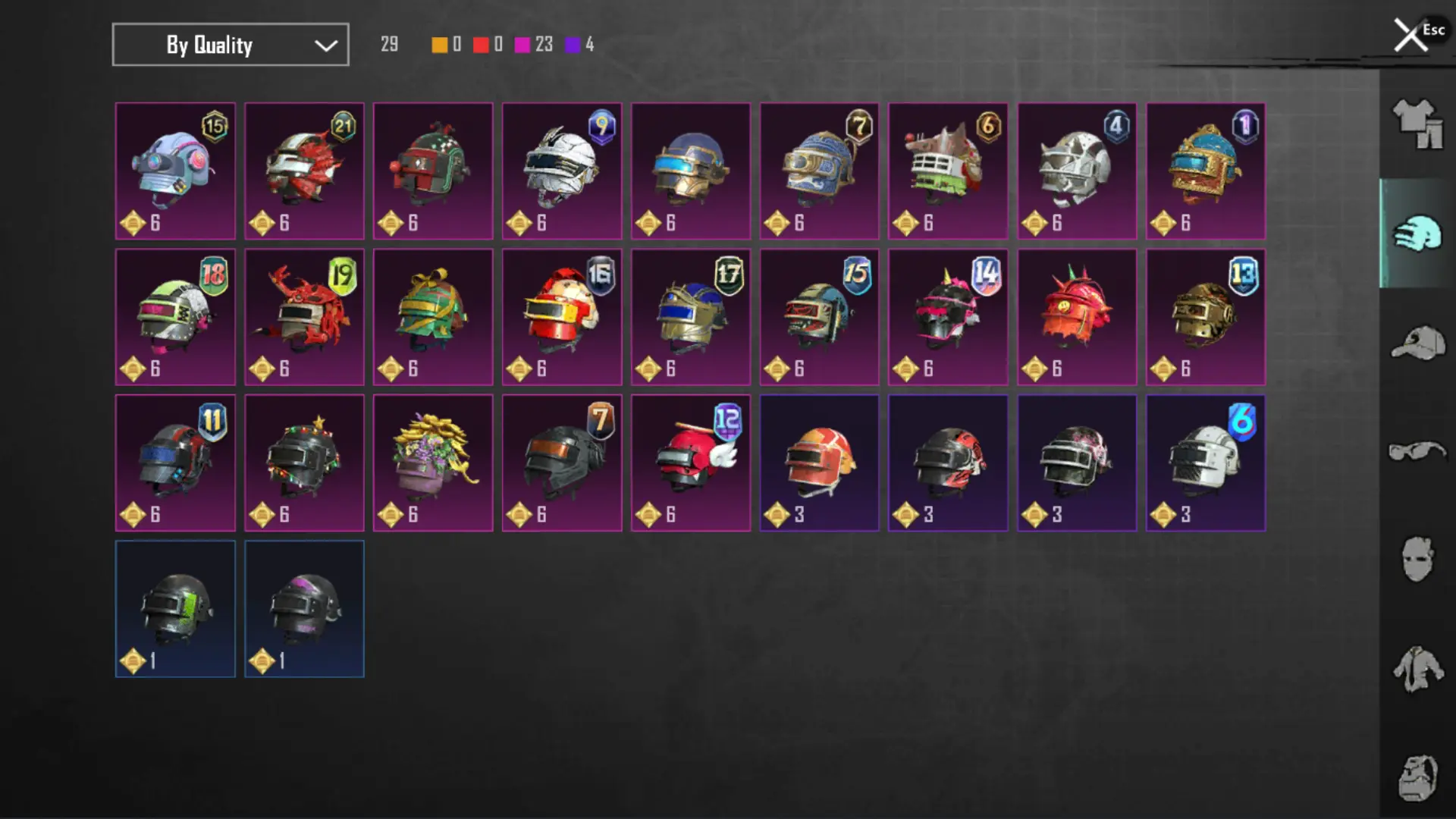The width and height of the screenshot is (1456, 819).
Task: Select the helmet category icon in sidebar
Action: point(1417,233)
